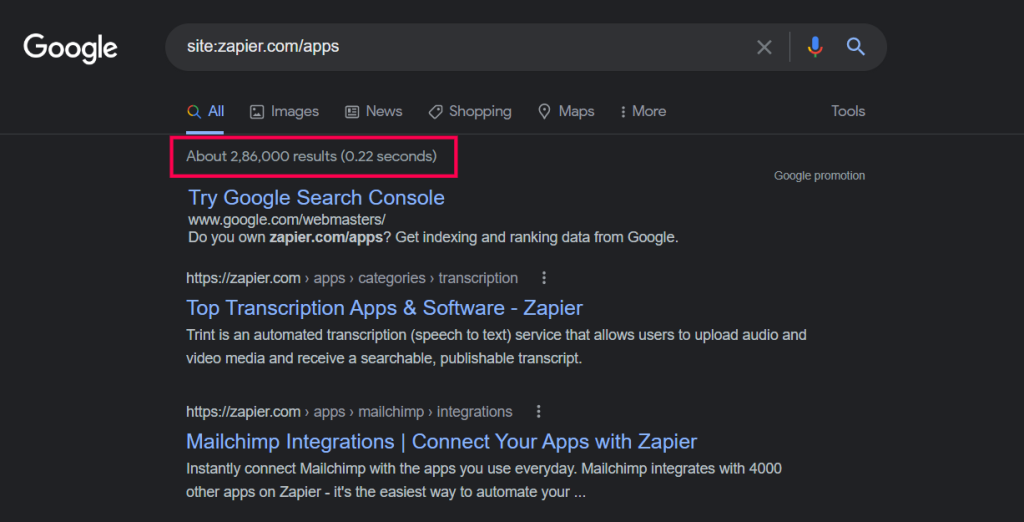Screen dimensions: 1024x522
Task: Click the 'Do you own zapier.com/apps?' text
Action: (290, 237)
